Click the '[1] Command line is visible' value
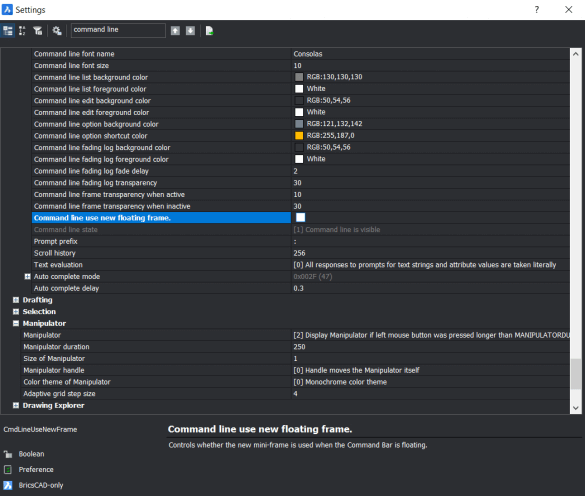Viewport: 585px width, 496px height. coord(337,230)
